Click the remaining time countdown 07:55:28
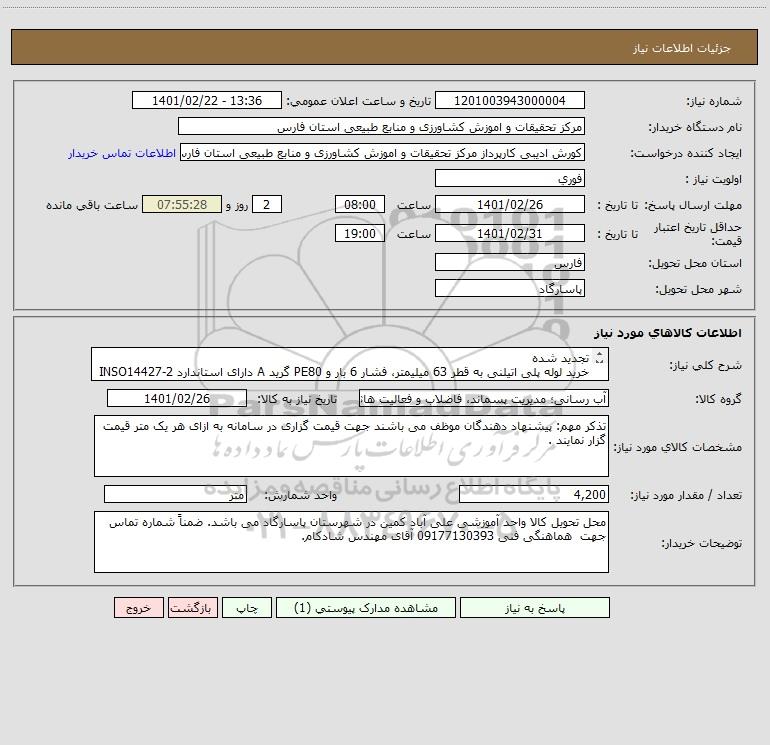The height and width of the screenshot is (745, 770). [182, 204]
